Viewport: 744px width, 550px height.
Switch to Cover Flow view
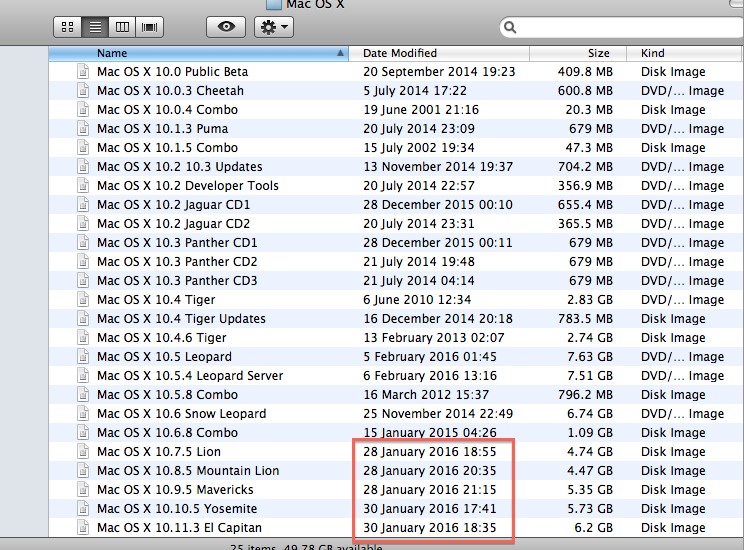[x=149, y=27]
